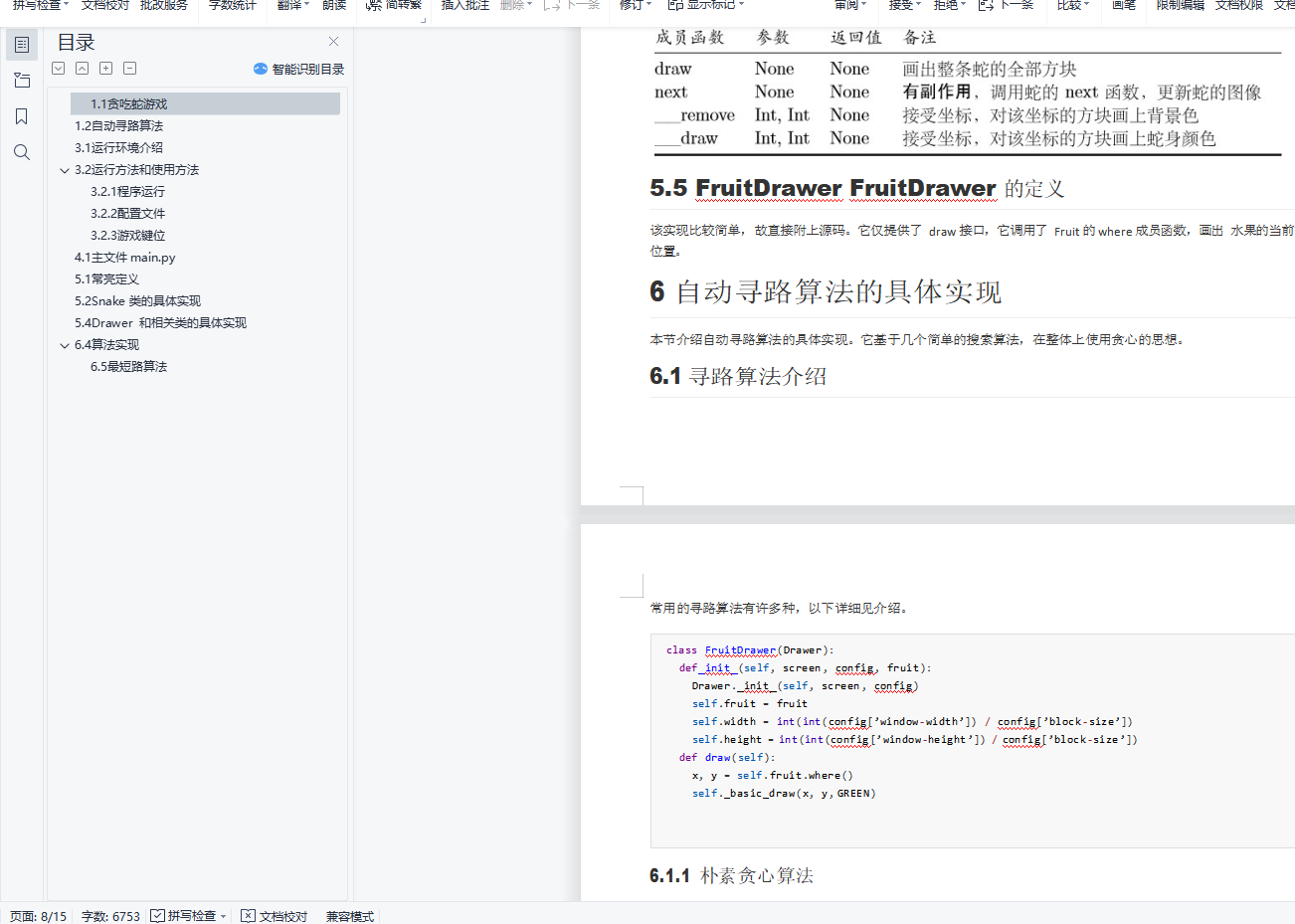This screenshot has width=1295, height=924.
Task: Click 简转繁 conversion button
Action: 394,5
